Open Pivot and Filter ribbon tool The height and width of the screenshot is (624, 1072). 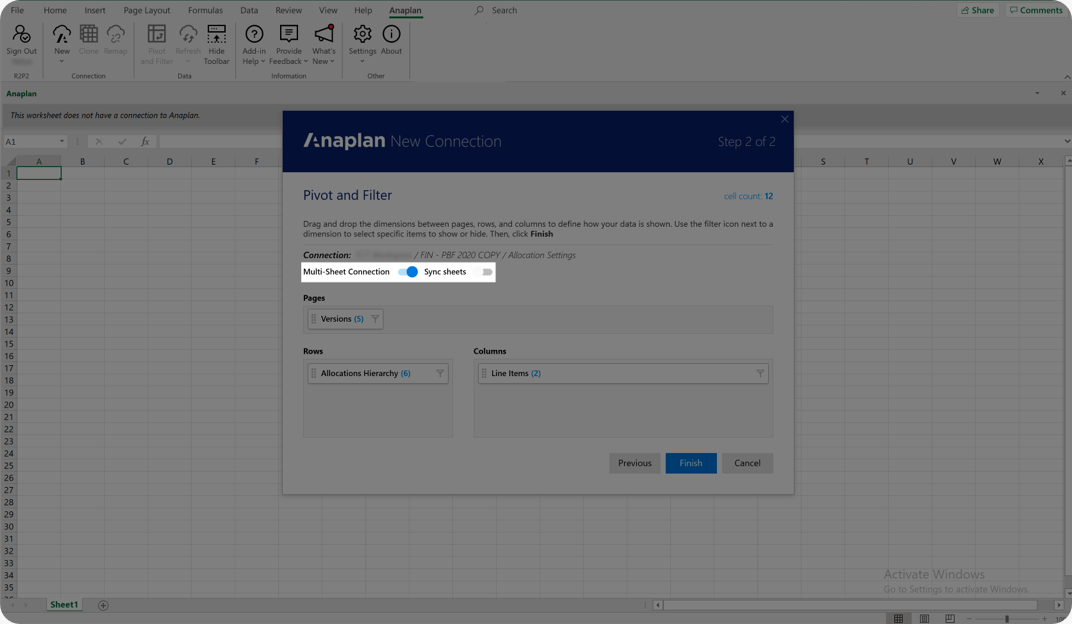click(157, 45)
